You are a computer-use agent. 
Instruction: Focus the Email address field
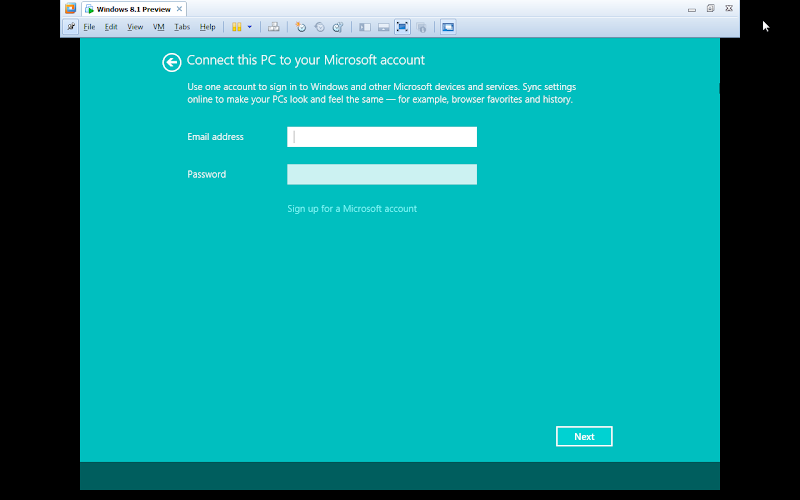point(382,137)
